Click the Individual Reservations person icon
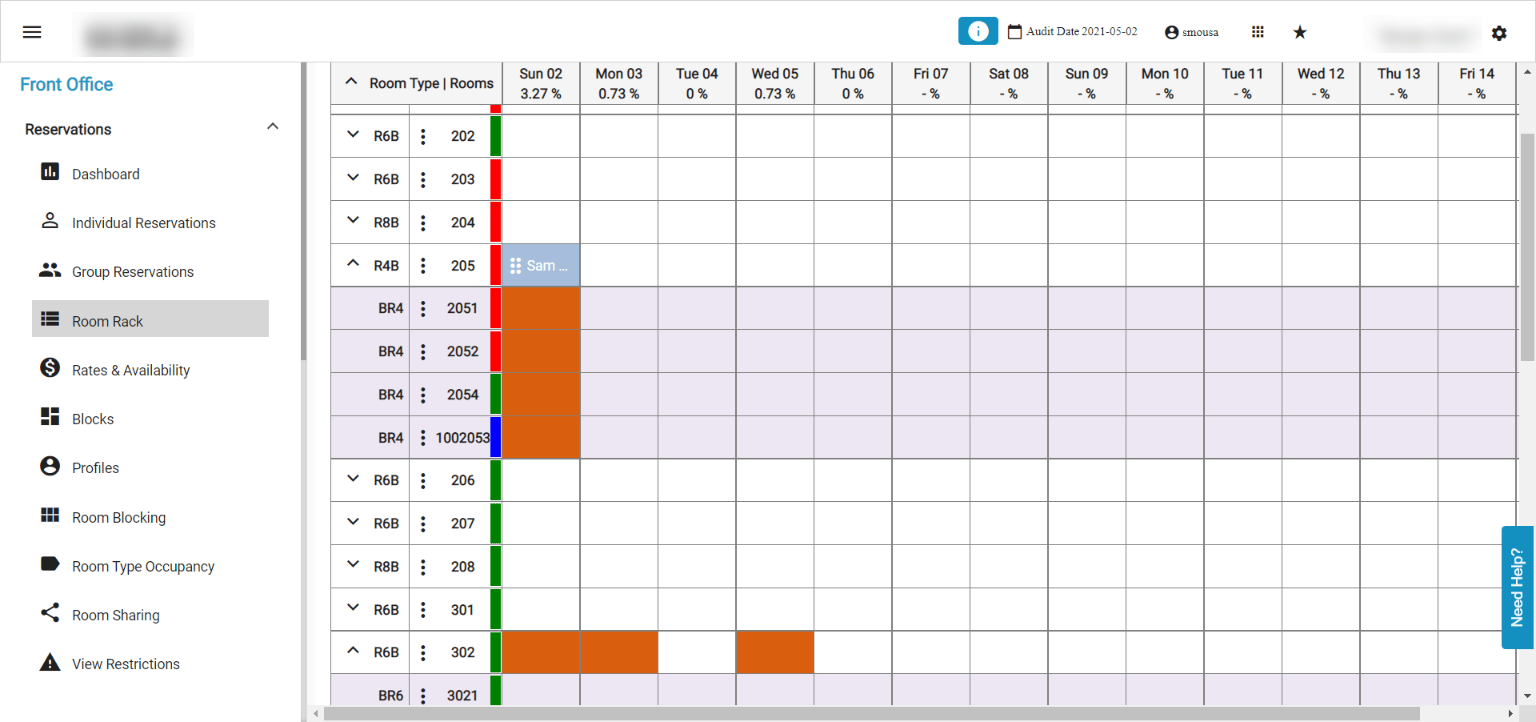Image resolution: width=1536 pixels, height=722 pixels. click(x=50, y=220)
